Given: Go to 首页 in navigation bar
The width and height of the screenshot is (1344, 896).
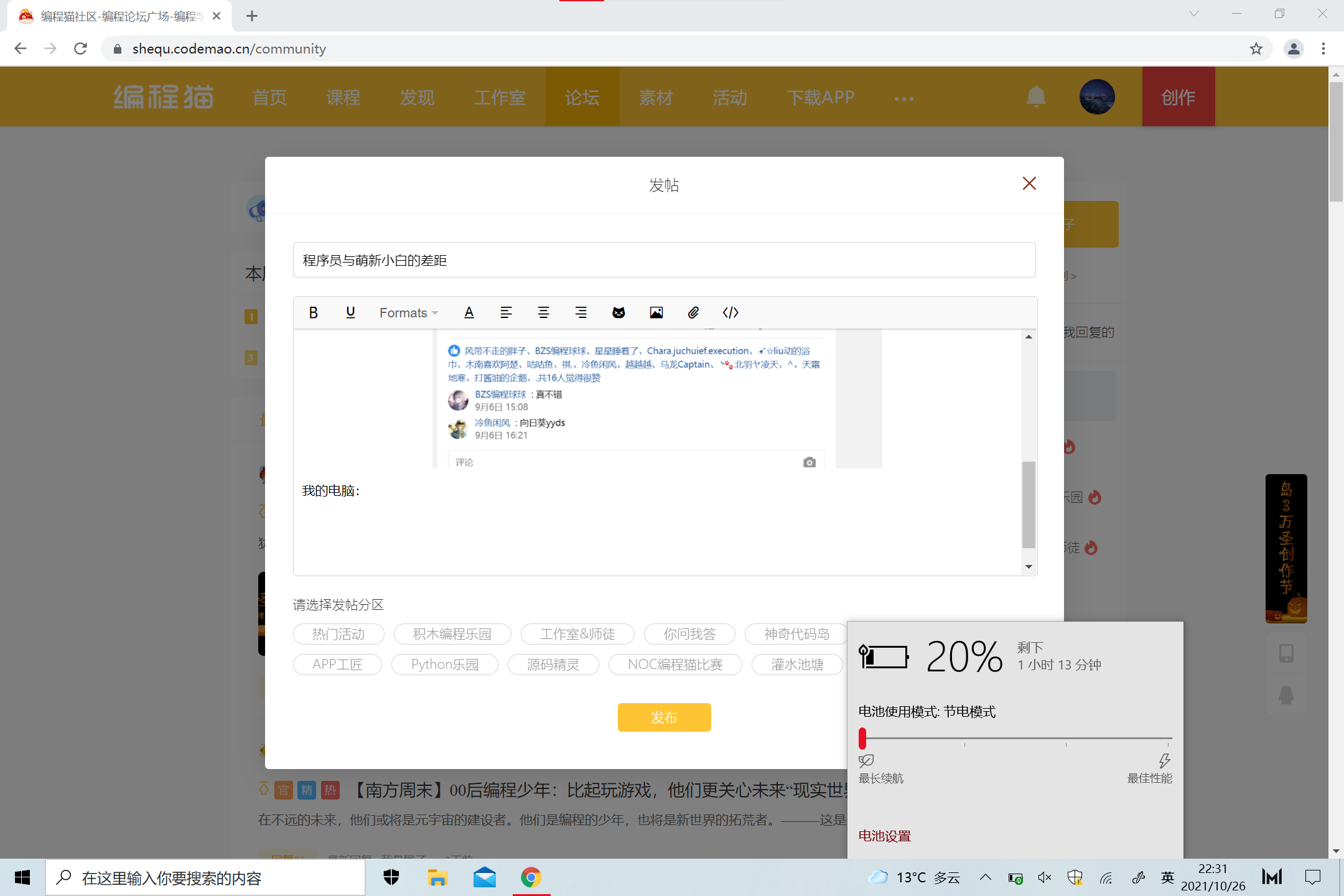Looking at the screenshot, I should pyautogui.click(x=269, y=97).
